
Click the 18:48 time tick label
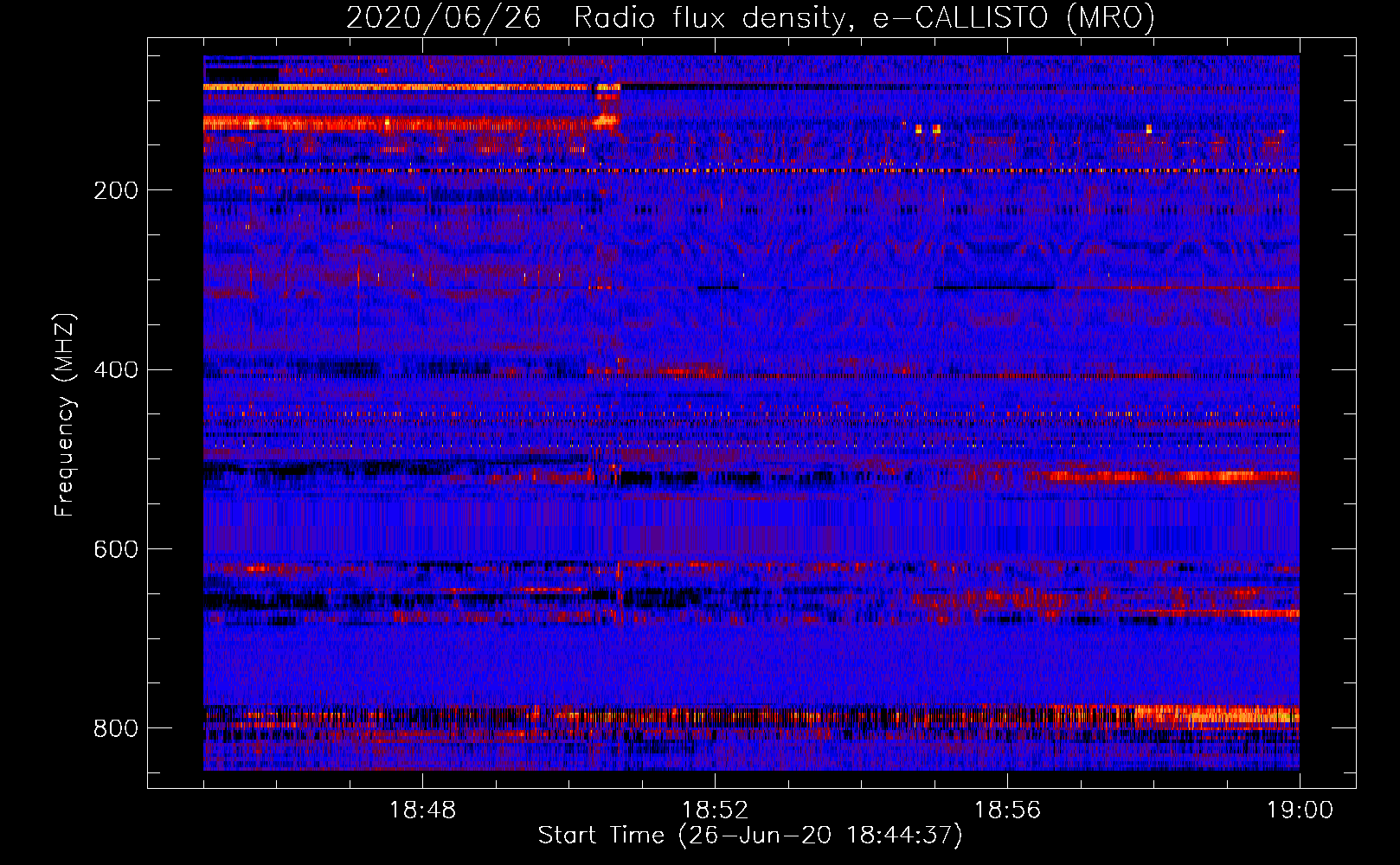pyautogui.click(x=422, y=811)
